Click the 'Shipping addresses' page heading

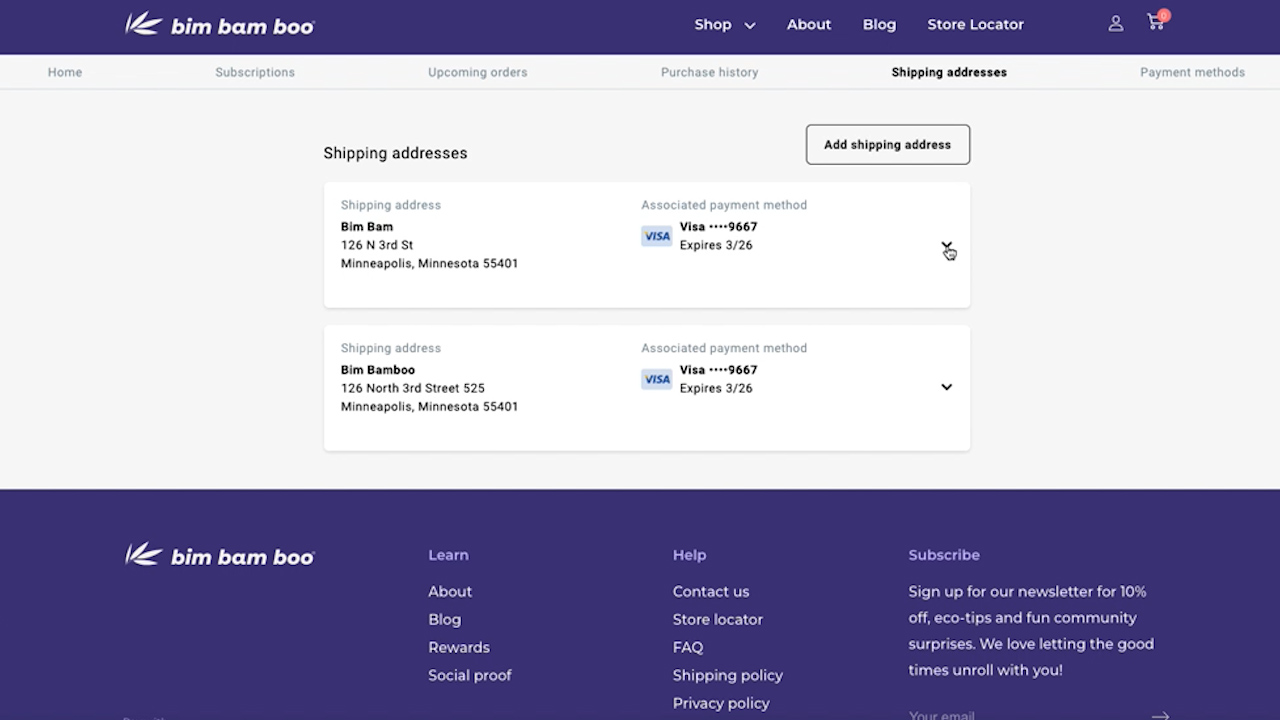pos(395,153)
